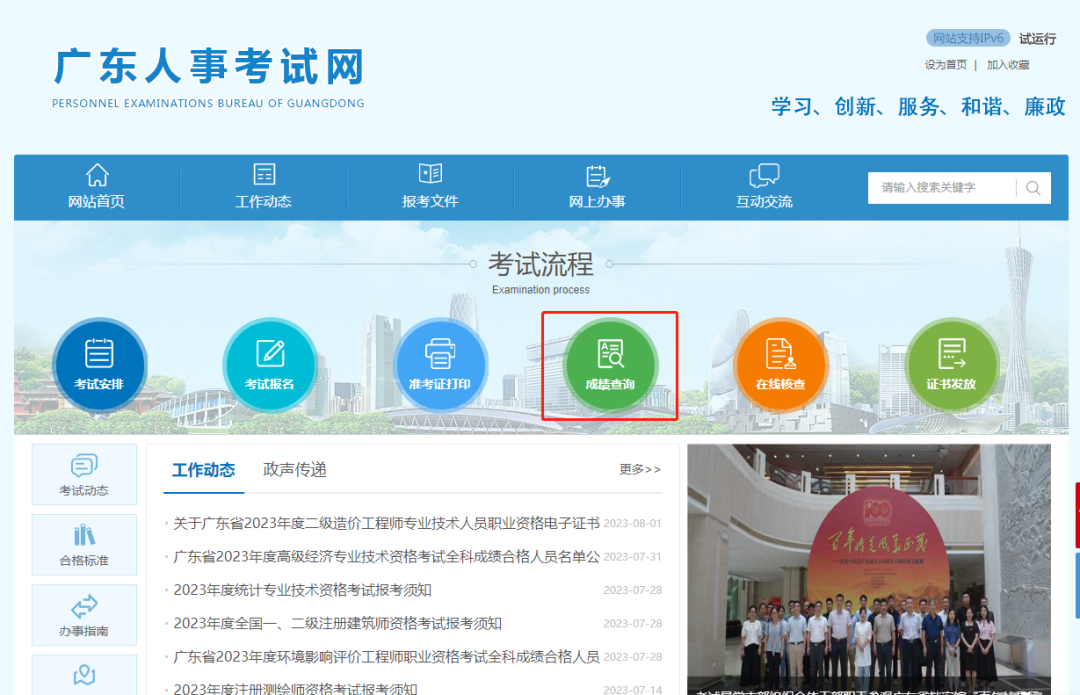Focus the keyword search input field
This screenshot has height=695, width=1080.
(x=940, y=188)
